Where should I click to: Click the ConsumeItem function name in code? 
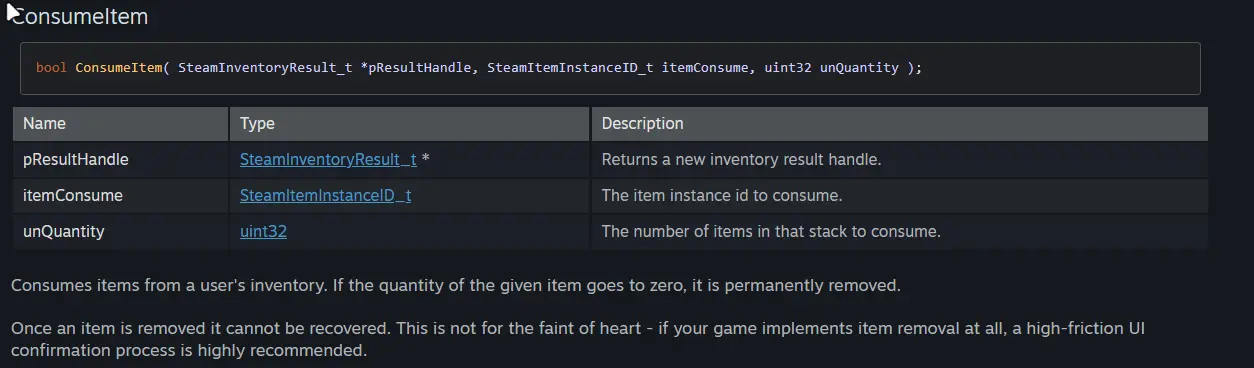[119, 68]
